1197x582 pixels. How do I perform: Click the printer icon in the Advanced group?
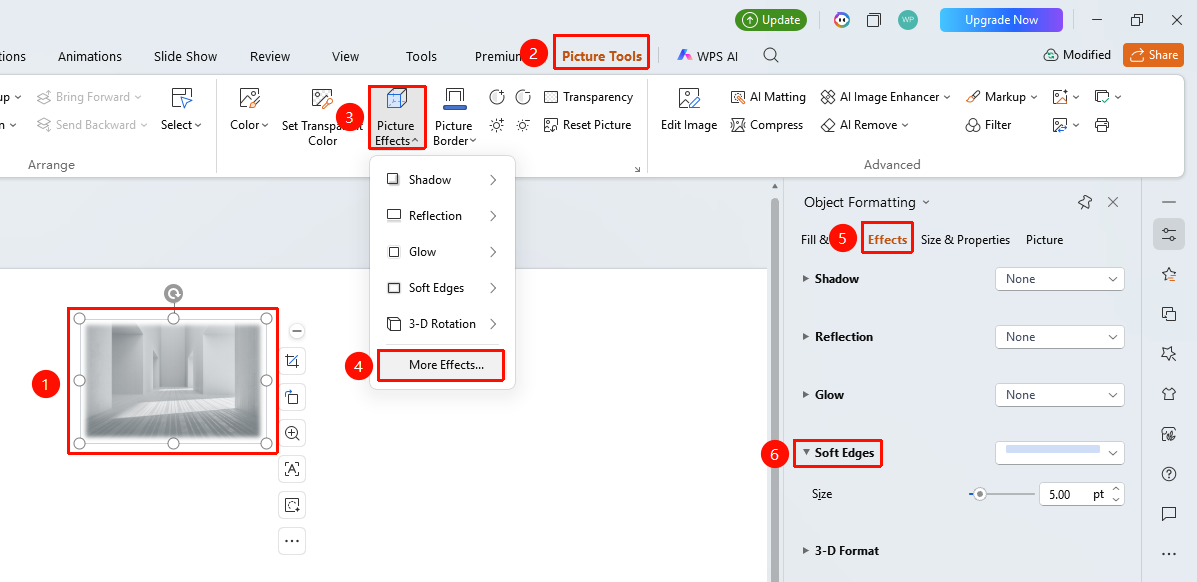tap(1102, 124)
